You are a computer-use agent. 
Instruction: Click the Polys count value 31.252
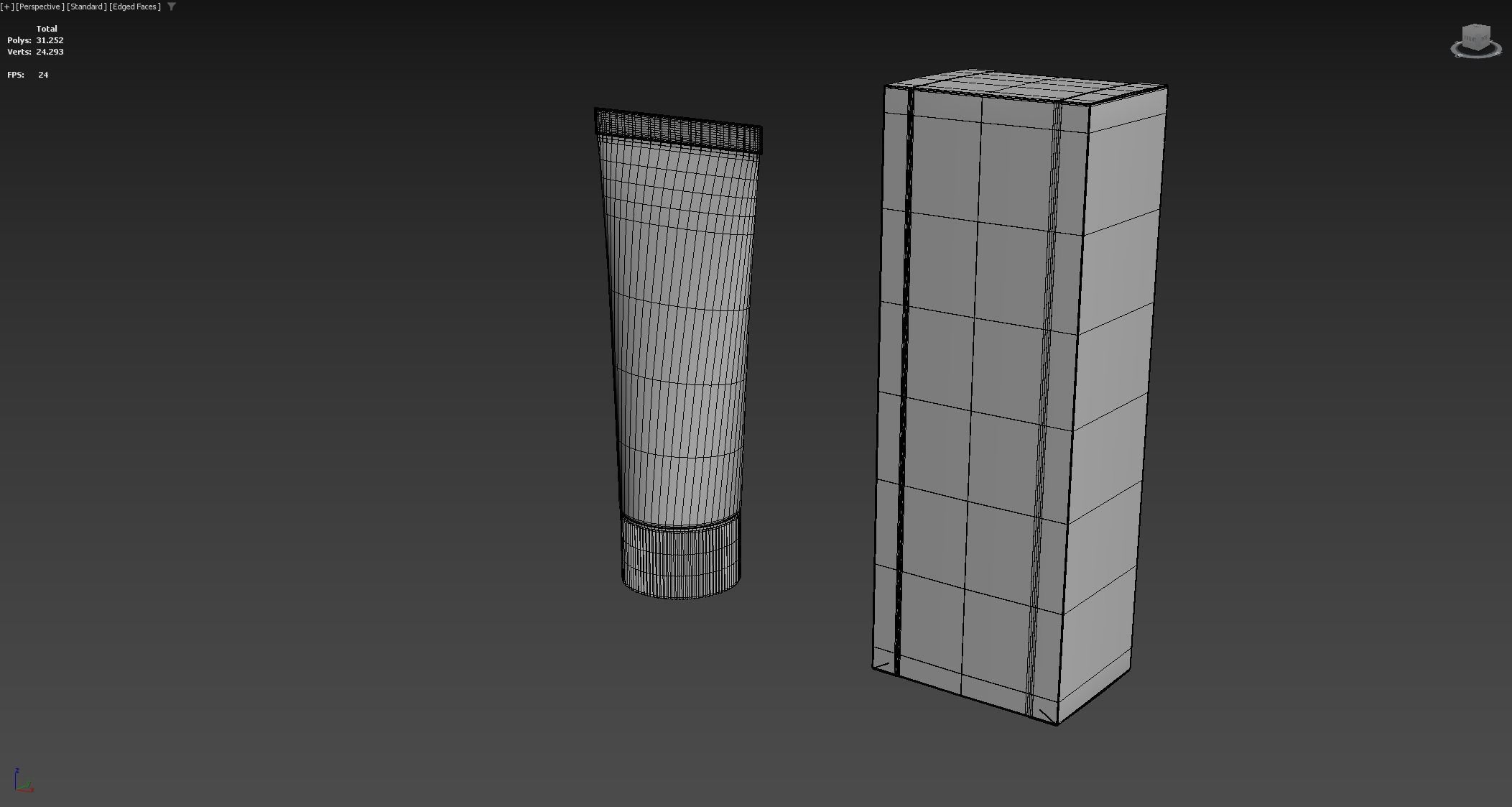pyautogui.click(x=50, y=40)
